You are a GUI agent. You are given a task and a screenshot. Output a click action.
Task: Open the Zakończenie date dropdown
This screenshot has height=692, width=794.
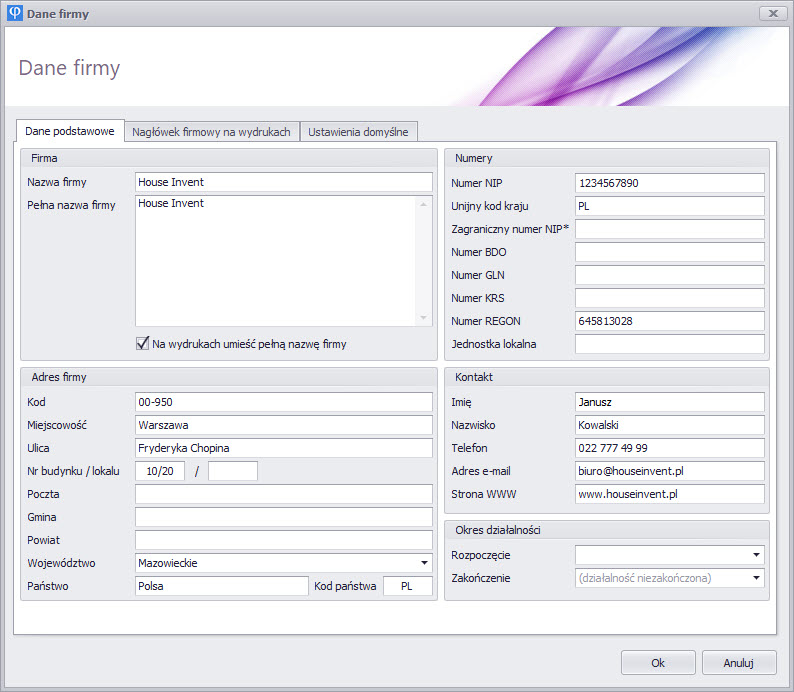pyautogui.click(x=756, y=578)
